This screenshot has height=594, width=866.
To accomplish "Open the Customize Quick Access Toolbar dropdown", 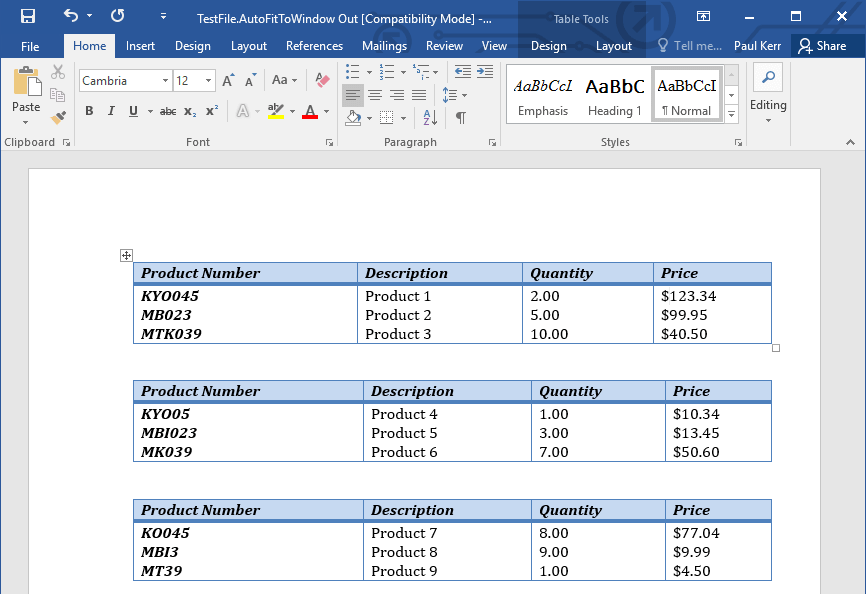I will pyautogui.click(x=163, y=16).
